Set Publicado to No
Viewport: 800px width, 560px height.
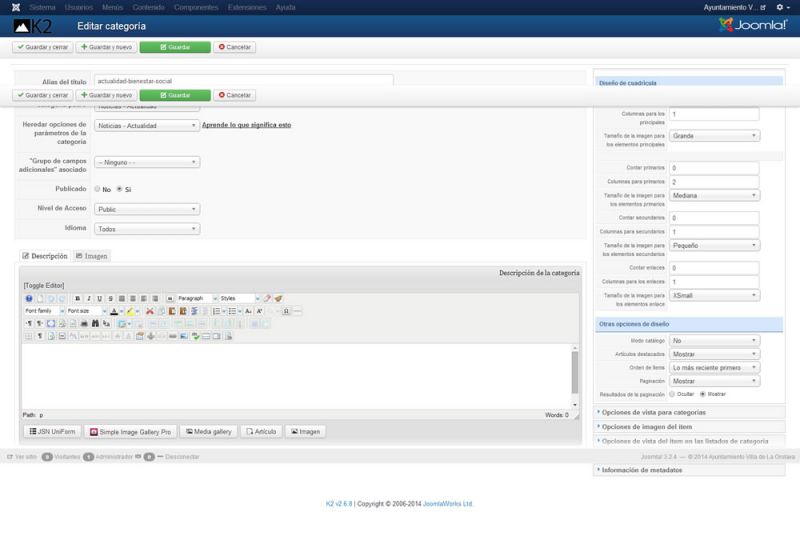click(97, 189)
